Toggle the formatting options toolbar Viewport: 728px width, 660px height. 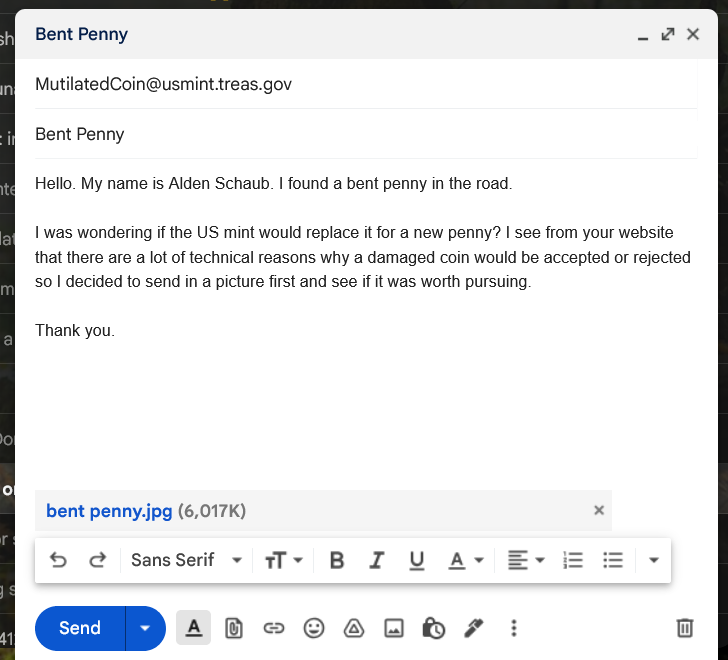[194, 628]
